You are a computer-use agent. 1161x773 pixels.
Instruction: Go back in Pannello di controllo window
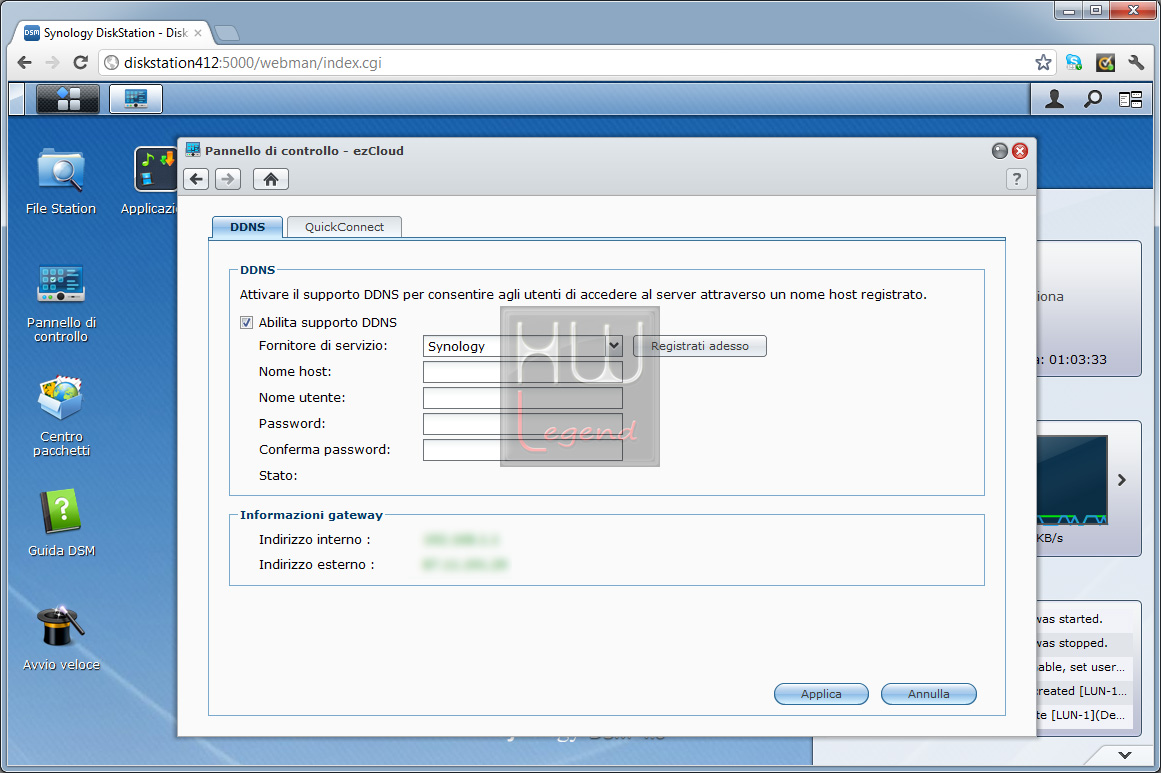point(196,179)
